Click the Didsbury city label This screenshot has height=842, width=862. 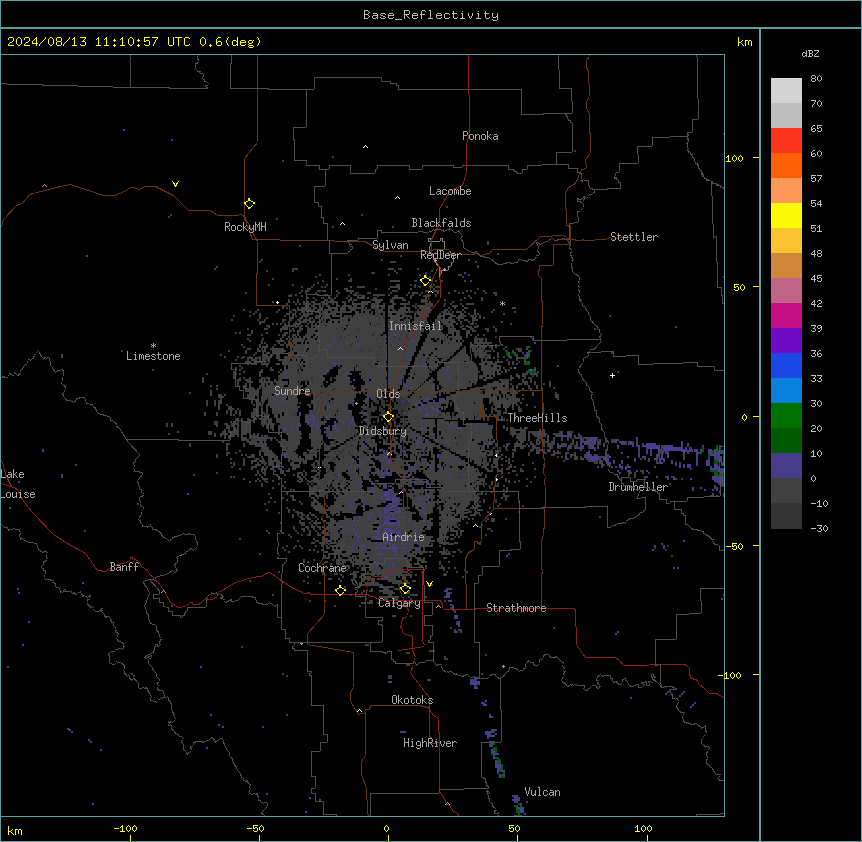pos(383,431)
